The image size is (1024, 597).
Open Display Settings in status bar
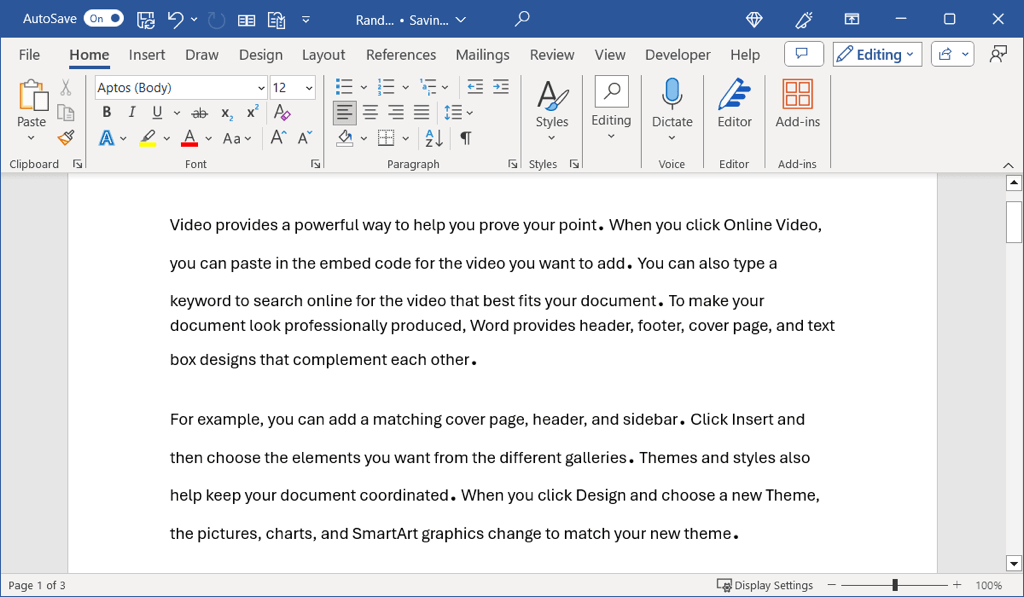click(x=765, y=585)
